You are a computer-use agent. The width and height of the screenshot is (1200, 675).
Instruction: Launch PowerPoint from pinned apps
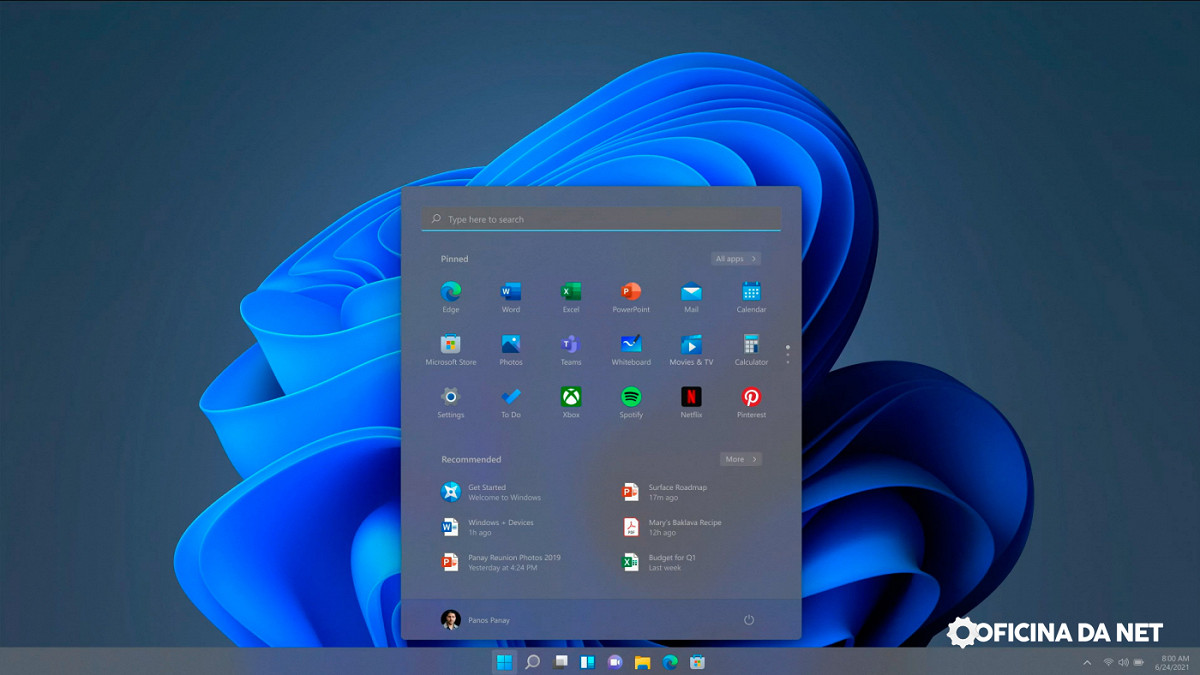tap(631, 292)
